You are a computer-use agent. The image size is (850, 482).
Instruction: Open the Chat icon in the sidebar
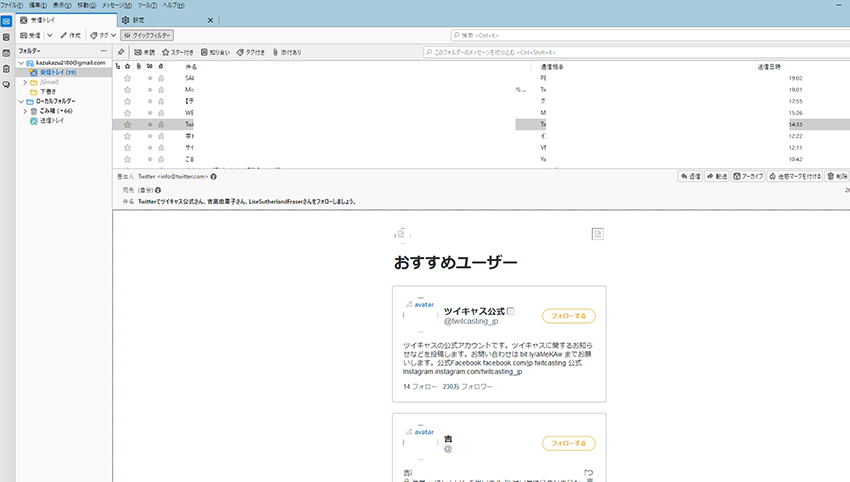coord(6,85)
